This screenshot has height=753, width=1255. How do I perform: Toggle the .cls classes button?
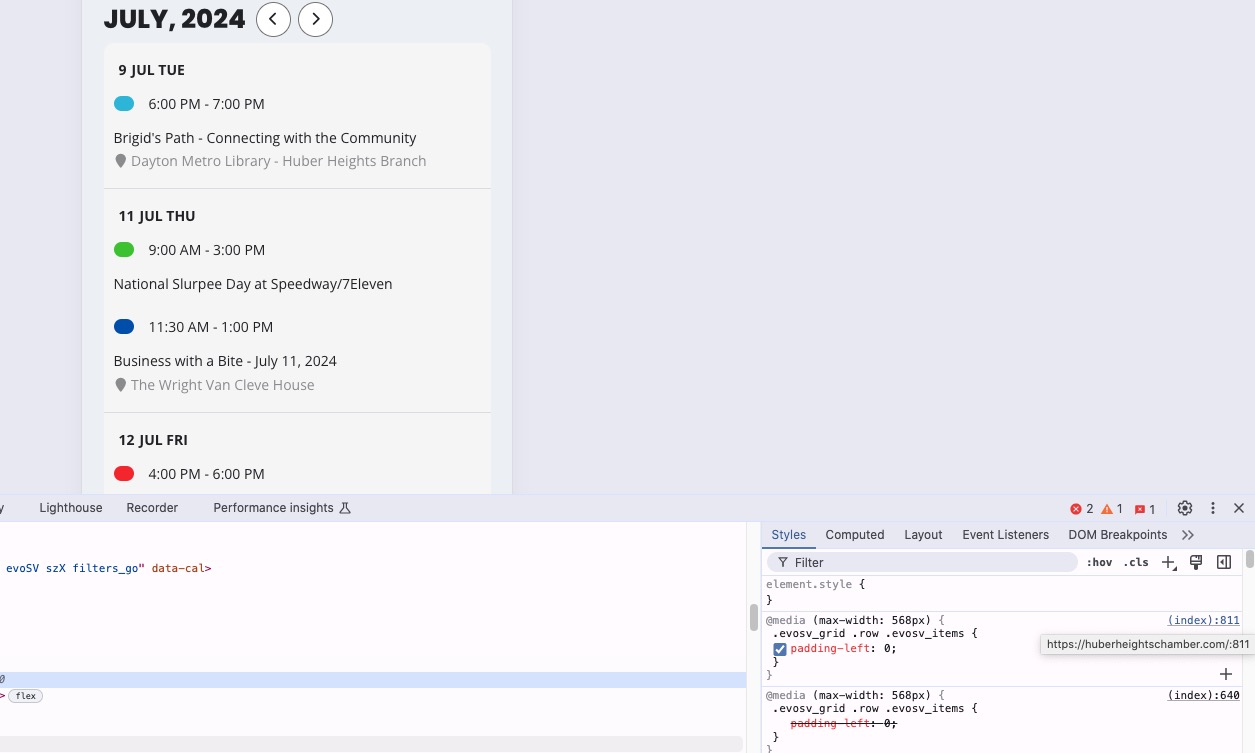pyautogui.click(x=1136, y=563)
